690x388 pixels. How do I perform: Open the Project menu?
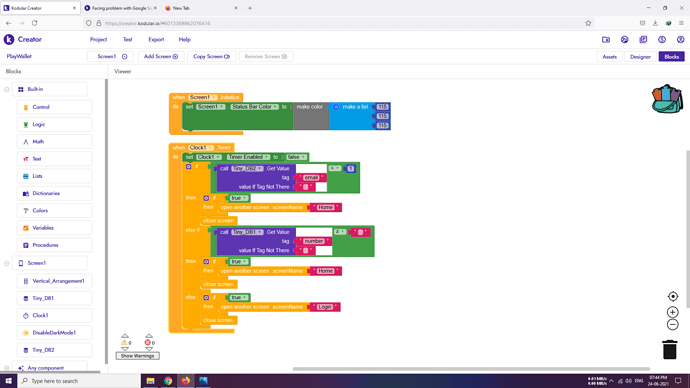point(99,40)
